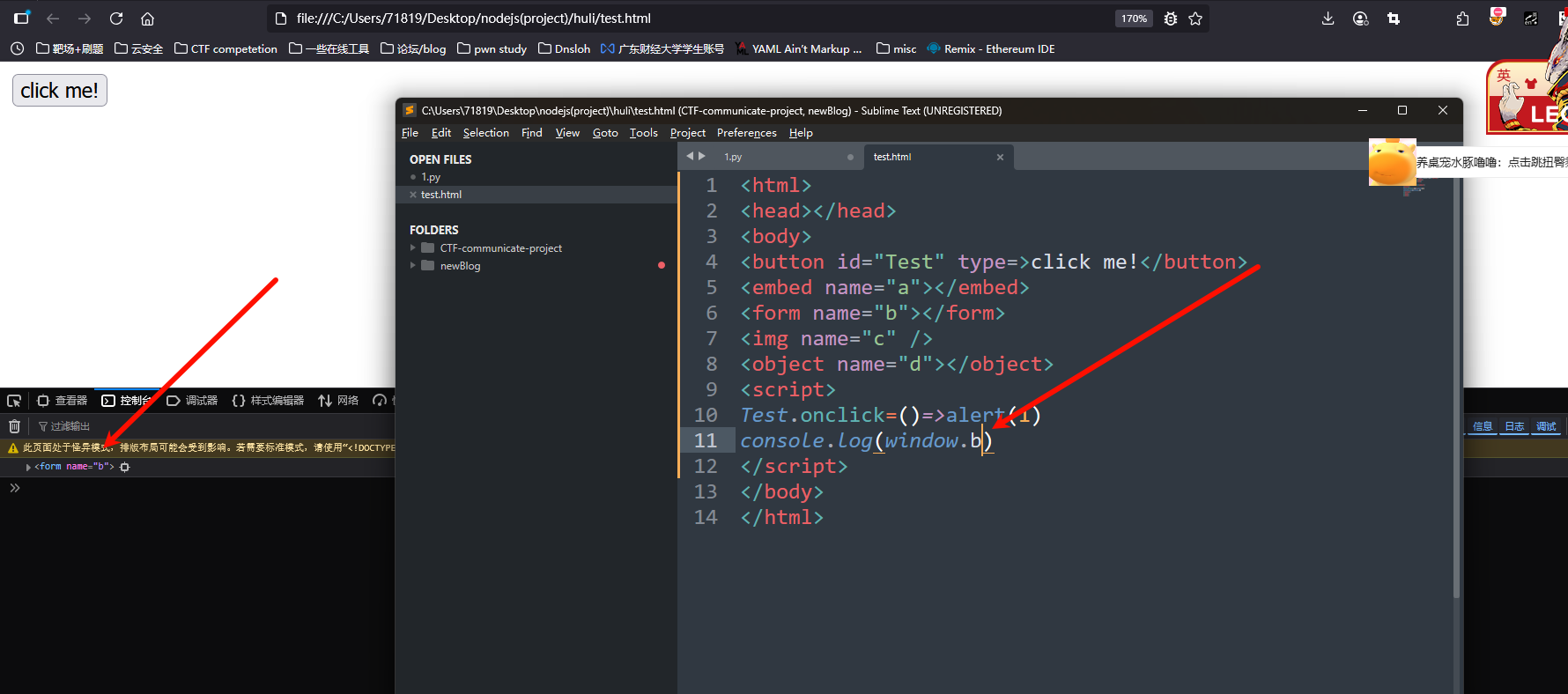
Task: Toggle the 信息 info filter
Action: (x=1483, y=426)
